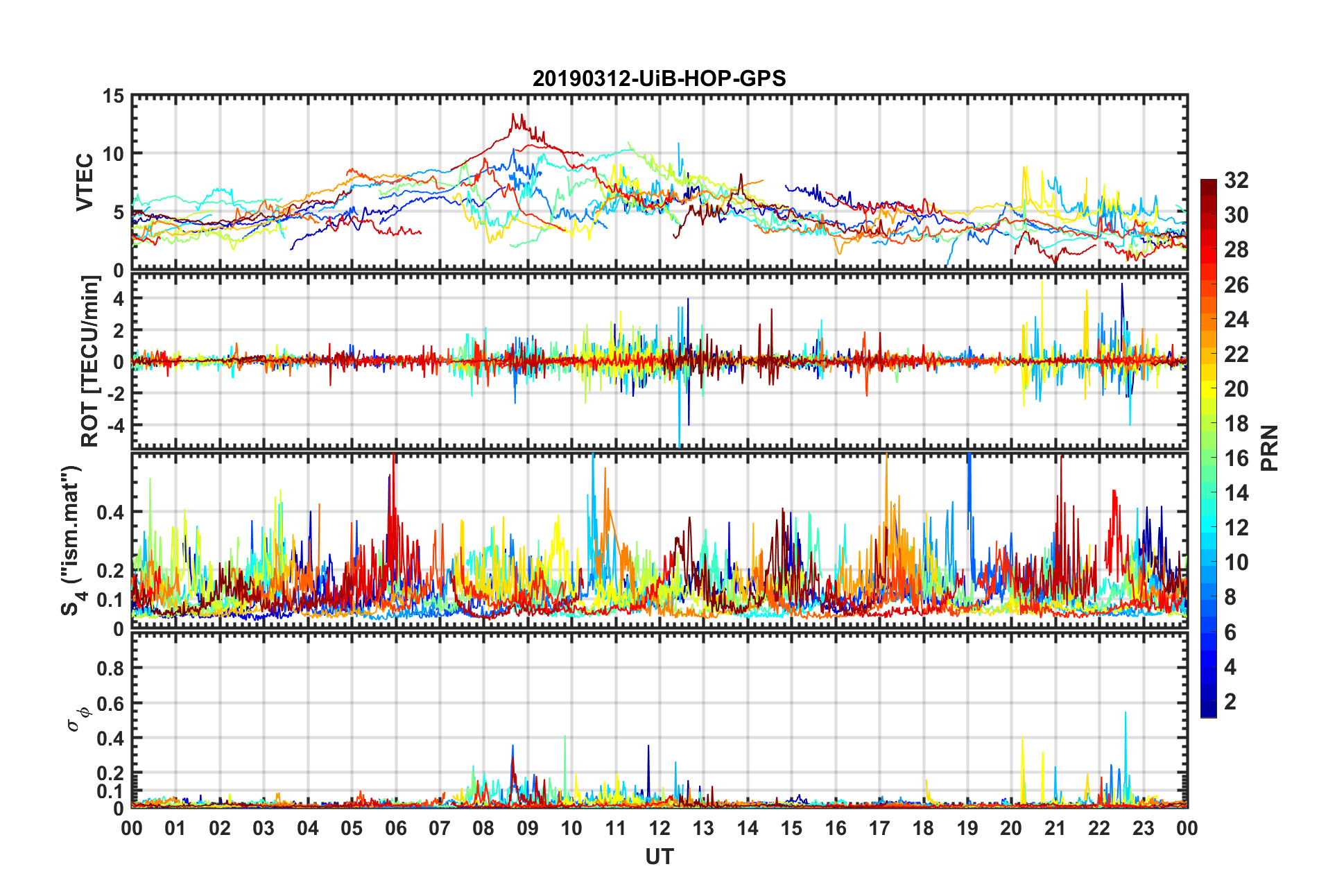Click the sigma phi axis label
1319x896 pixels.
click(x=78, y=718)
